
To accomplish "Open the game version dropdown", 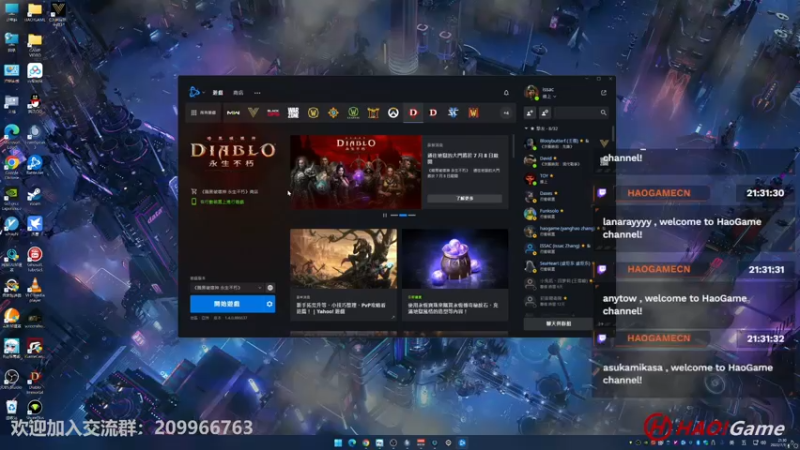I will pyautogui.click(x=227, y=288).
